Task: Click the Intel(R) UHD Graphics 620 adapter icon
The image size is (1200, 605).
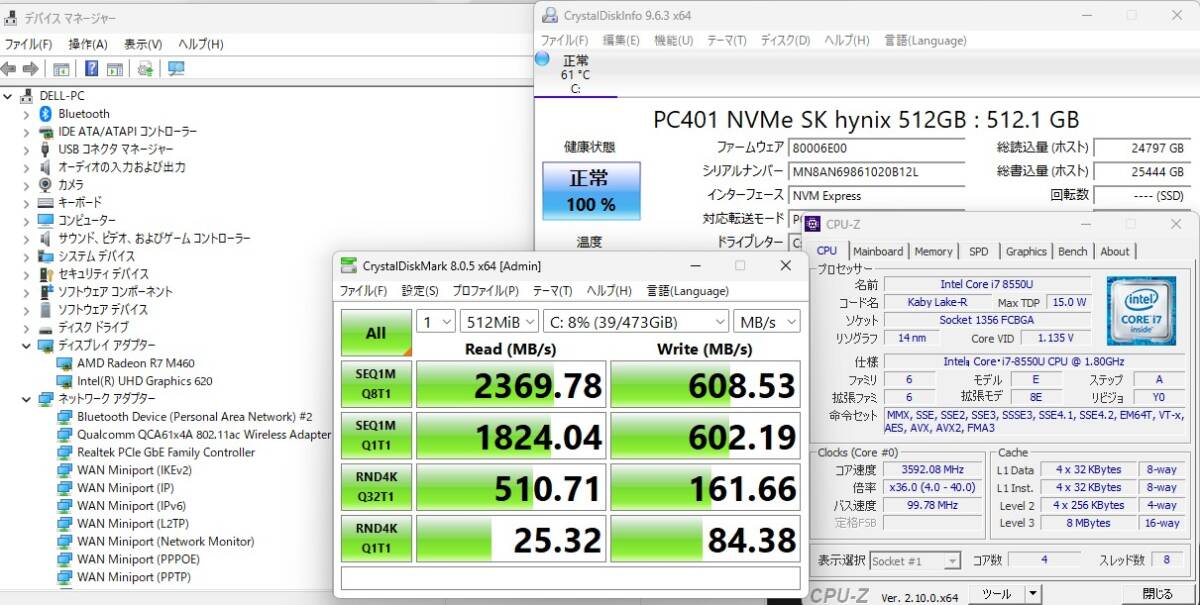Action: [x=65, y=381]
